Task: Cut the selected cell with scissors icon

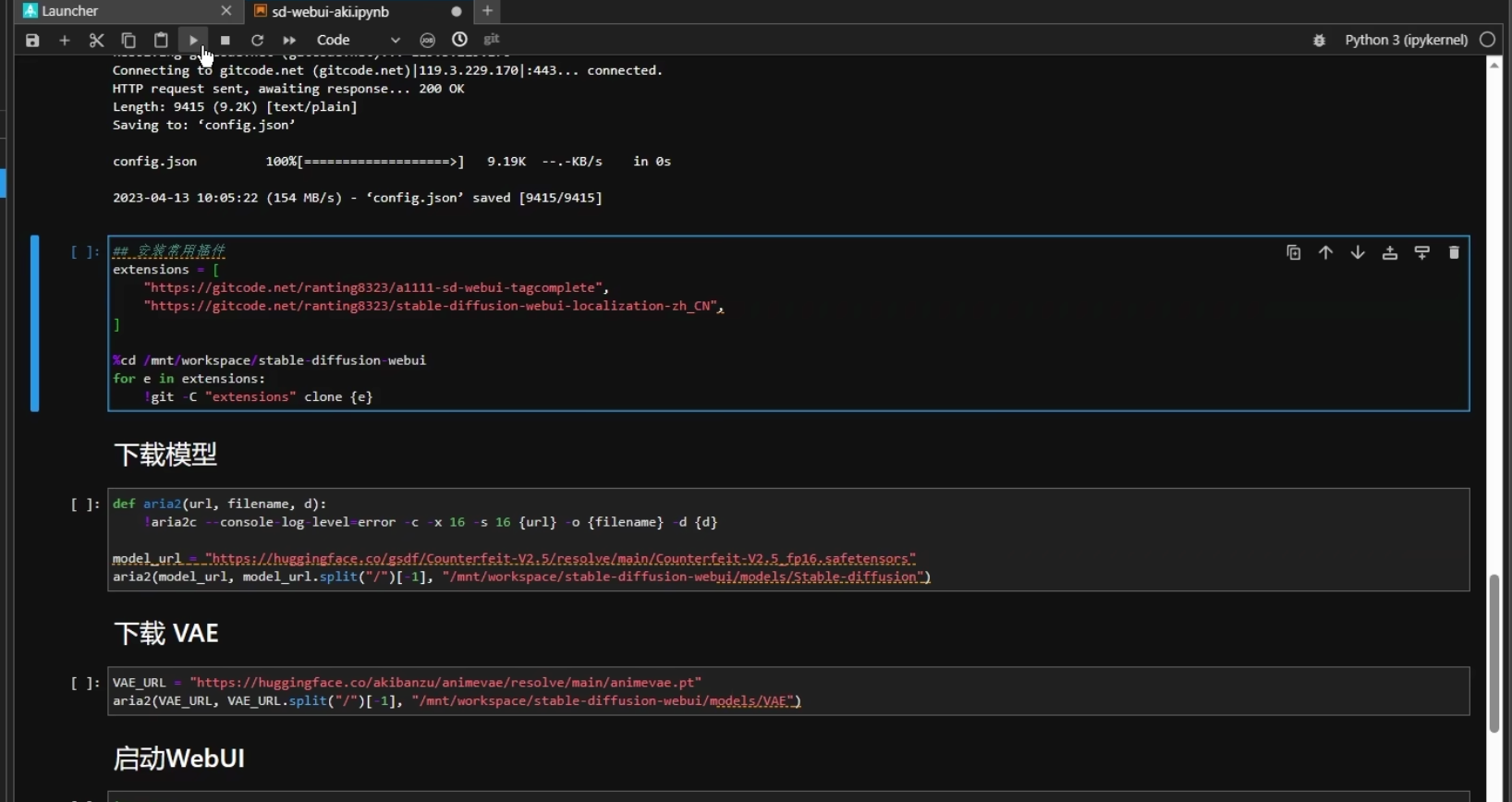Action: click(x=96, y=41)
